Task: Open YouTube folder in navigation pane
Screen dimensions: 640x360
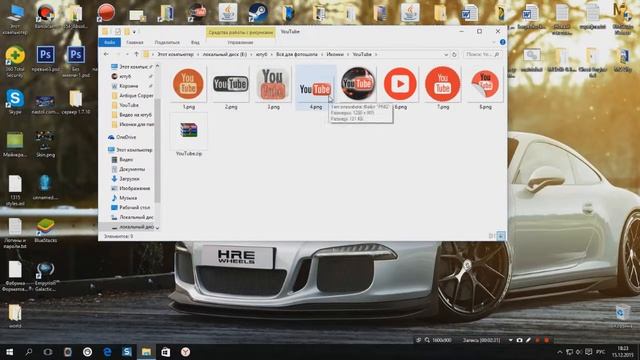Action: pos(129,105)
